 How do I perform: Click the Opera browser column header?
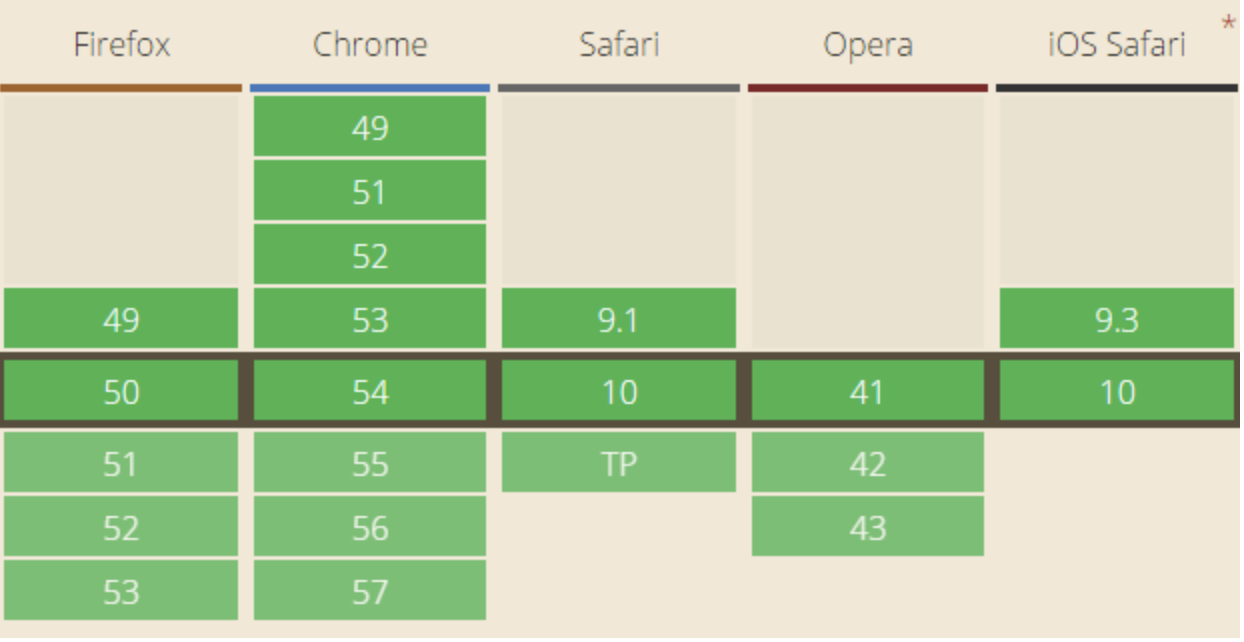click(867, 45)
